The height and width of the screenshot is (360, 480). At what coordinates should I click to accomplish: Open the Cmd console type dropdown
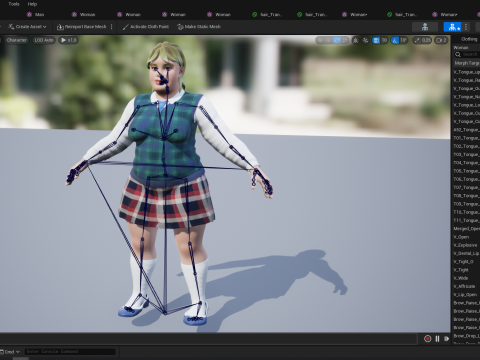10,352
